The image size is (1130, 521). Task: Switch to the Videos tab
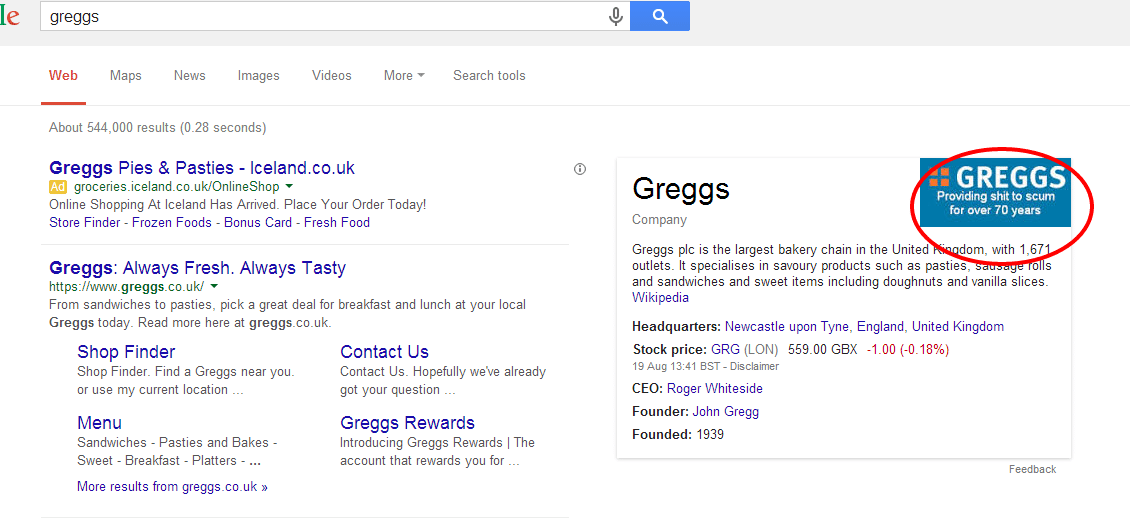pos(332,76)
